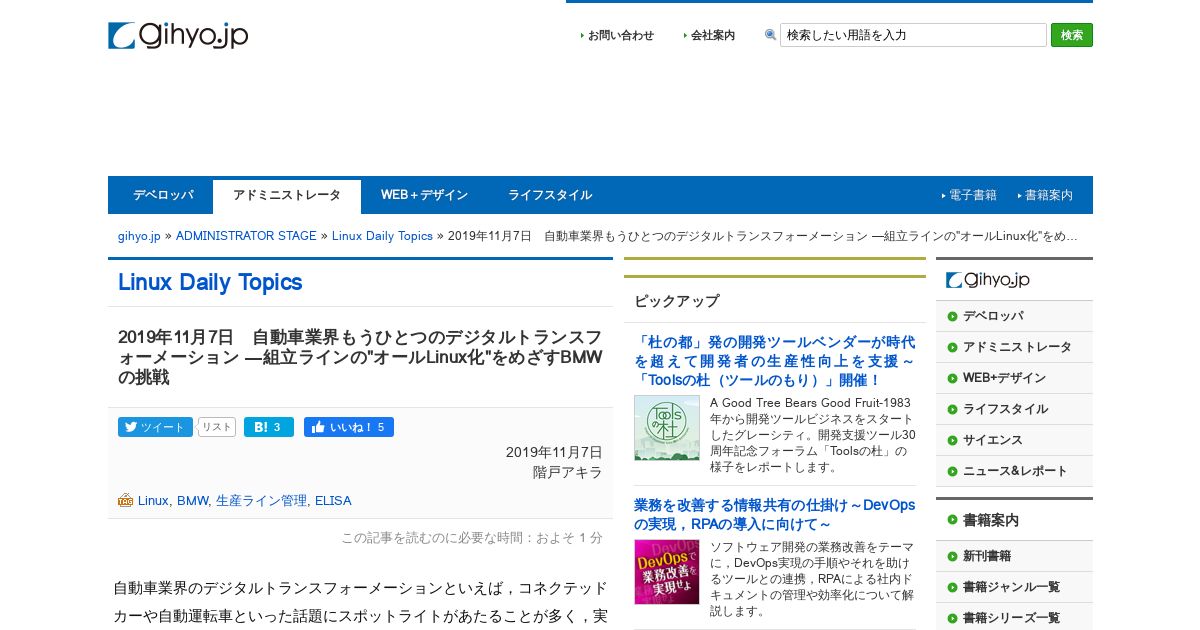
Task: Click the ELISA tag link
Action: click(333, 500)
